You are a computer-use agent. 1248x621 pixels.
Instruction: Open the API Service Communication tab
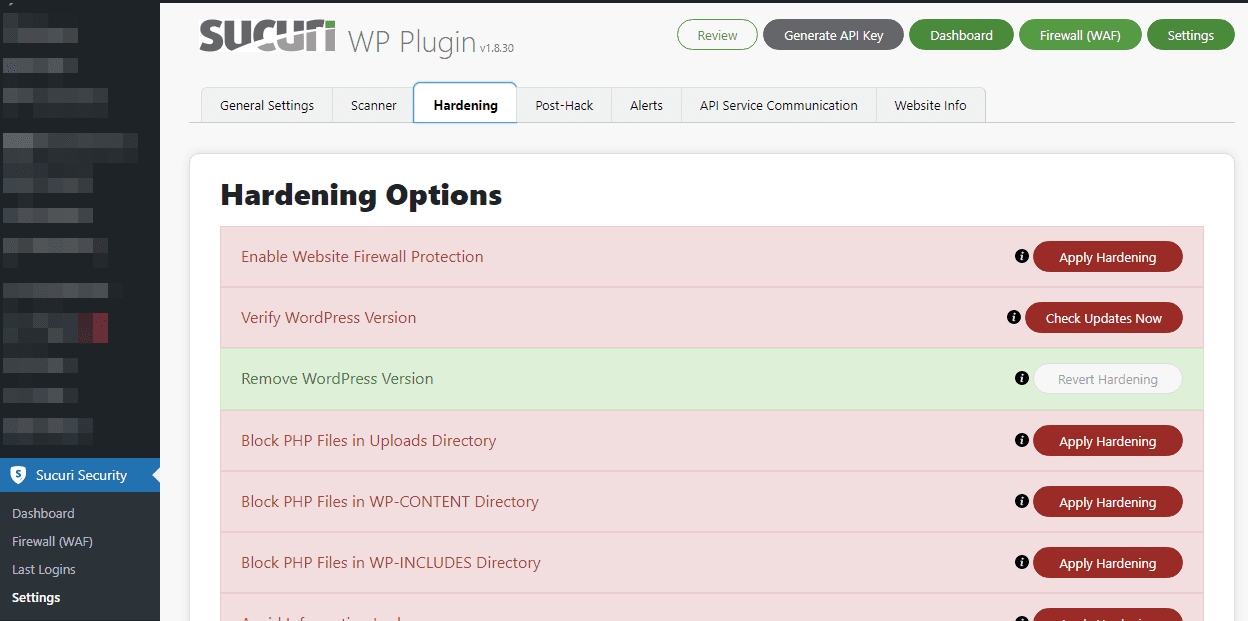[779, 105]
